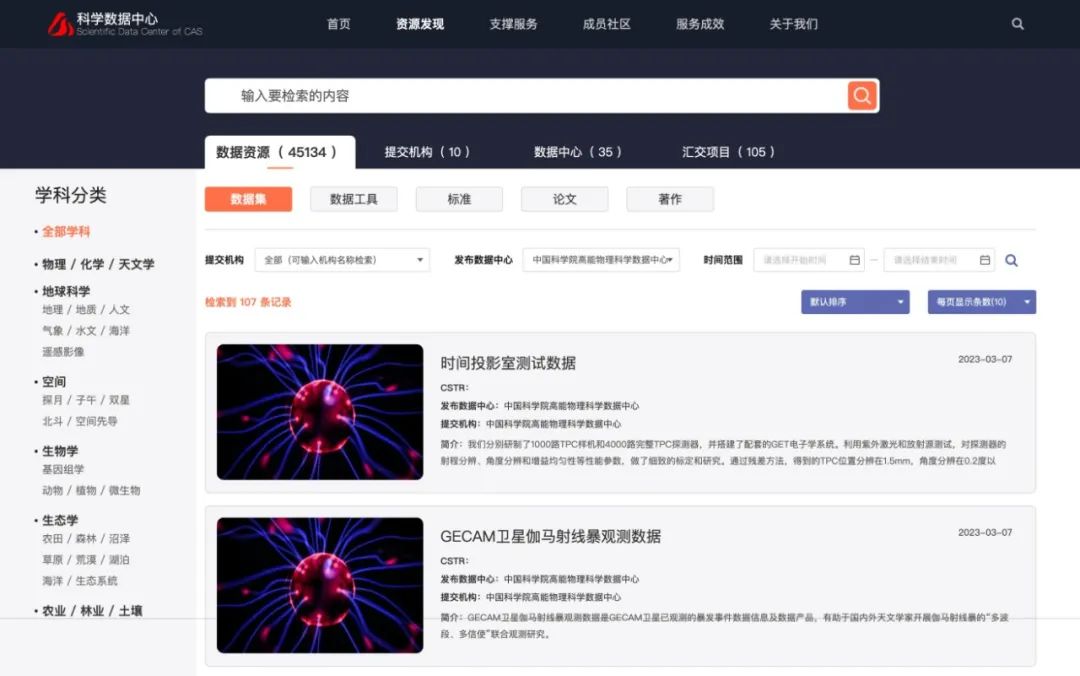Click the magnifier search icon in top navigation bar
Image resolution: width=1080 pixels, height=676 pixels.
[1017, 23]
